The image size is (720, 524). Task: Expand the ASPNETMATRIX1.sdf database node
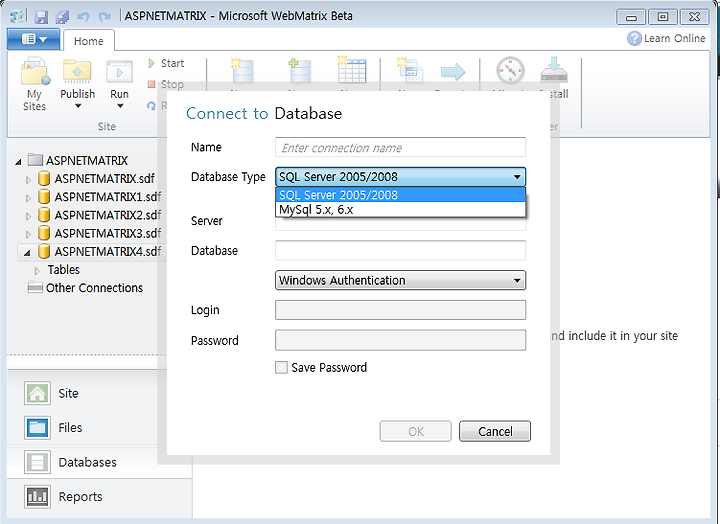28,198
